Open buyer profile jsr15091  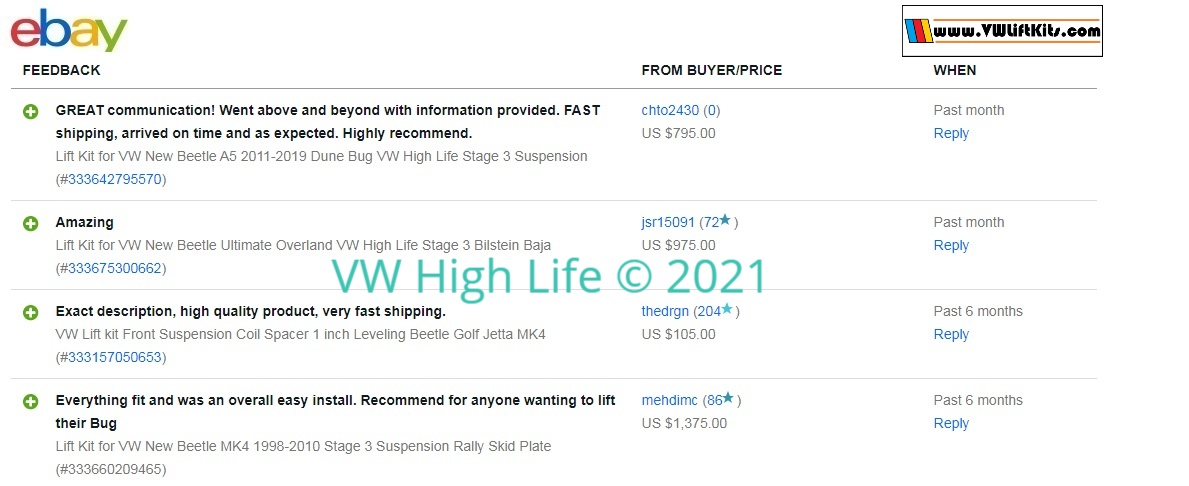[x=668, y=223]
